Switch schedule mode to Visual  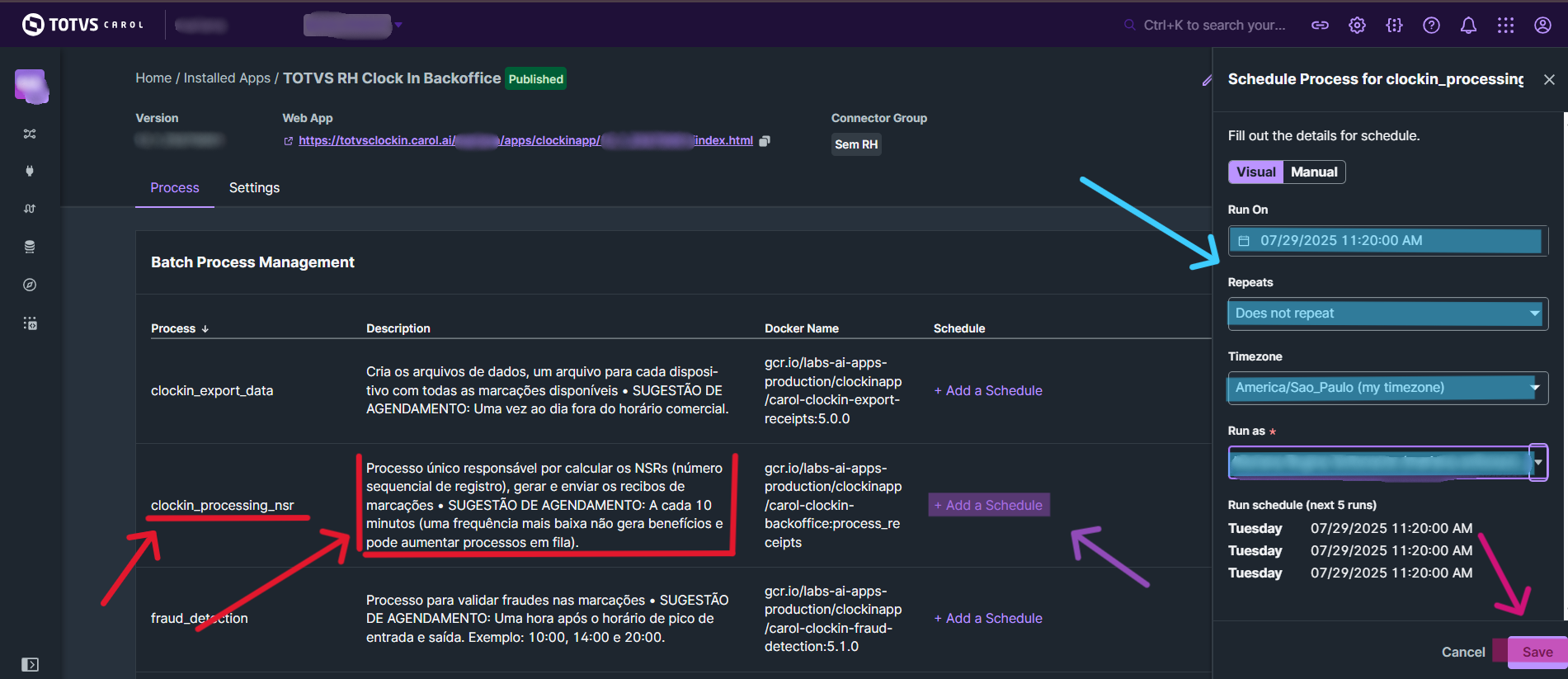tap(1255, 172)
